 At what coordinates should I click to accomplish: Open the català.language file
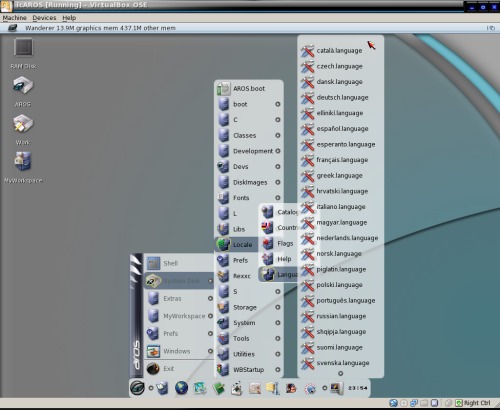[340, 51]
